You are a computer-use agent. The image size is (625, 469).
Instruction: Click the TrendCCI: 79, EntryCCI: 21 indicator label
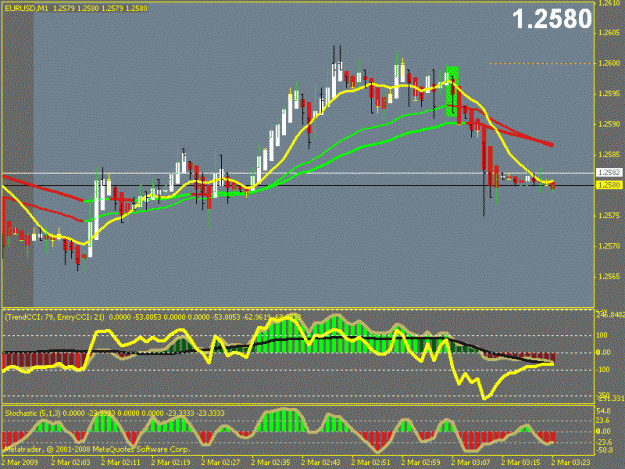click(55, 317)
